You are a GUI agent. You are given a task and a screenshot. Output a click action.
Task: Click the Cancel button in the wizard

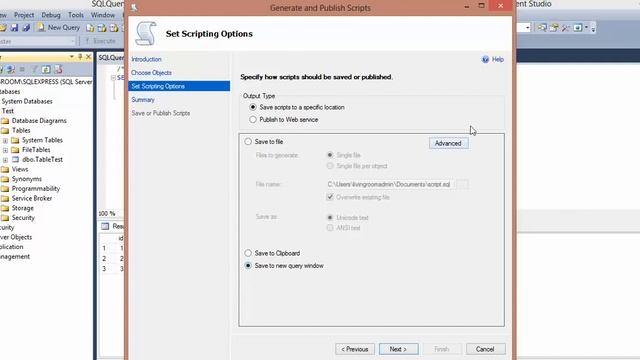coord(485,349)
